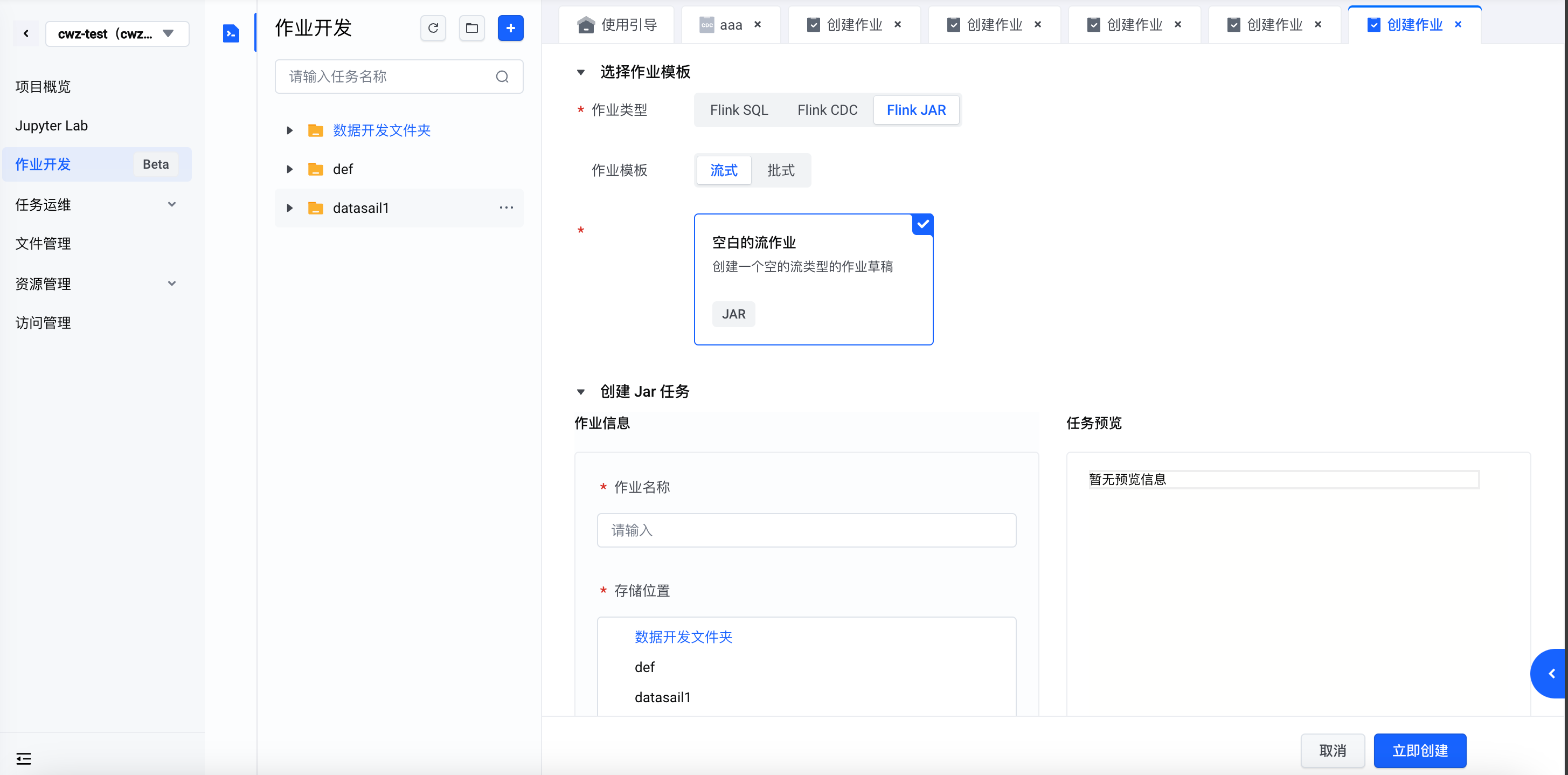Click the 暂无预览信息 preview box
Screen dimensions: 1568x775
1283,480
